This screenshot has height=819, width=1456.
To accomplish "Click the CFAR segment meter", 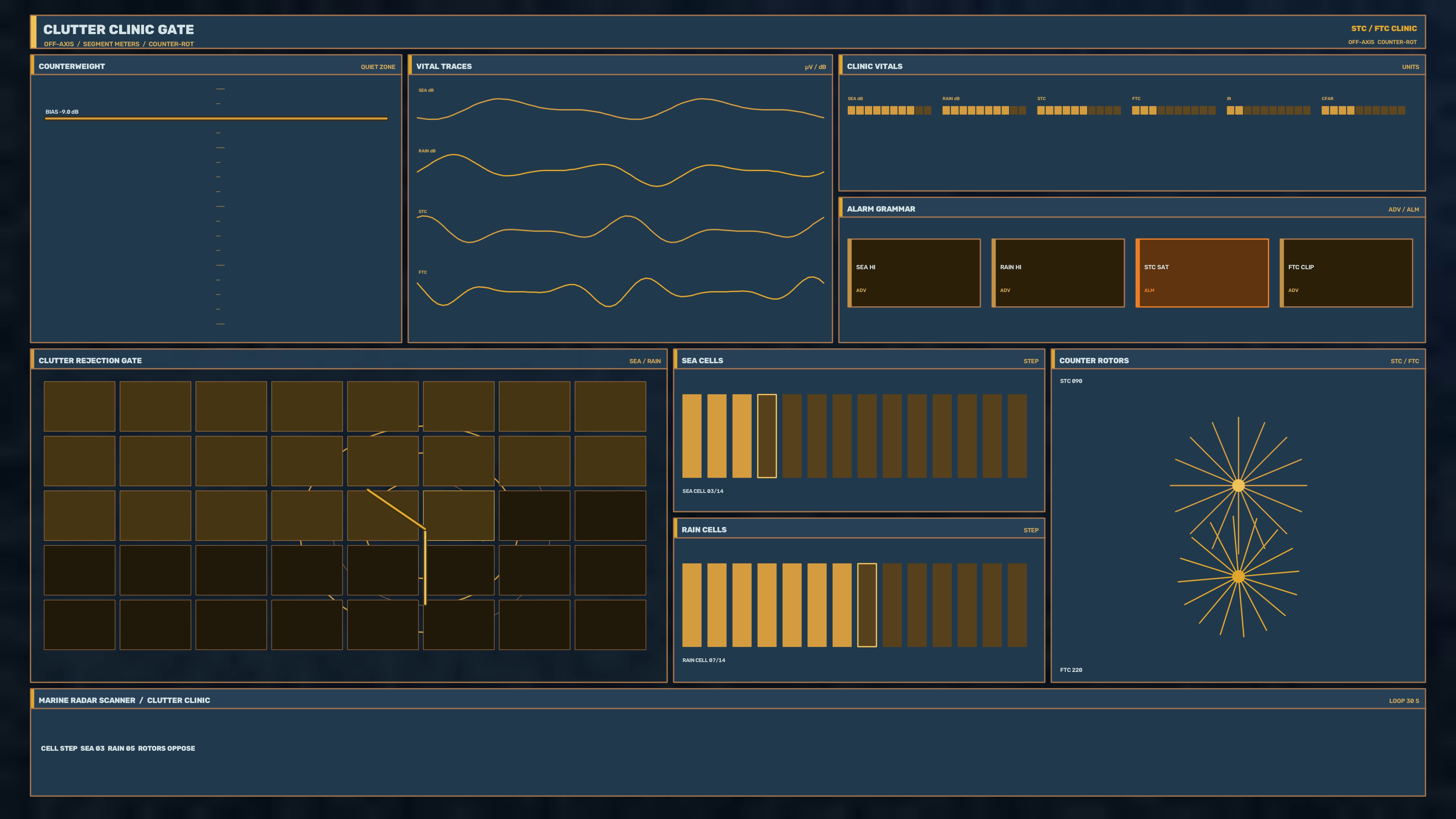I will pyautogui.click(x=1363, y=110).
